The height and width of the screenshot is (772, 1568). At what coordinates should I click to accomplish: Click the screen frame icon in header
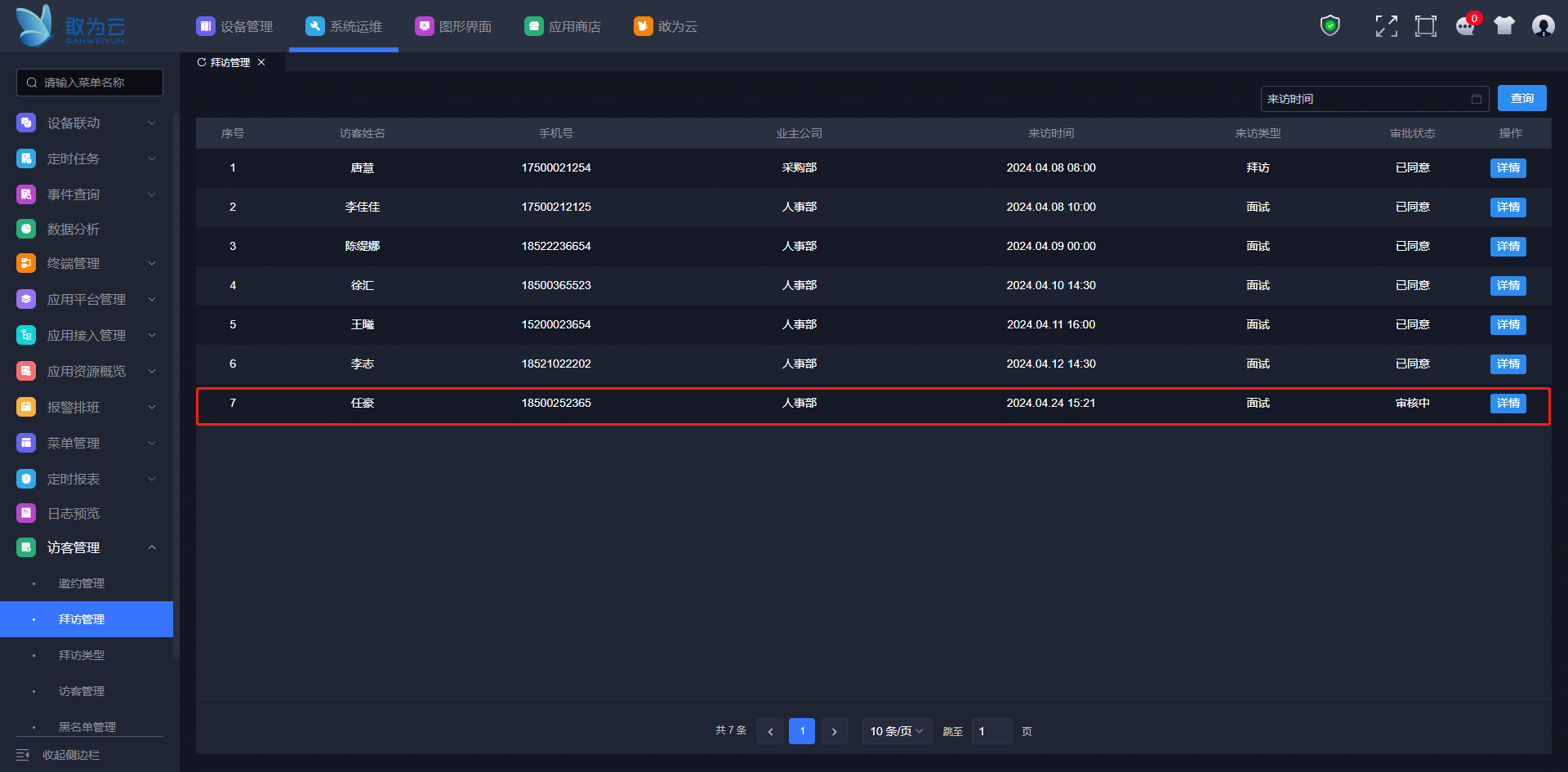pyautogui.click(x=1426, y=26)
